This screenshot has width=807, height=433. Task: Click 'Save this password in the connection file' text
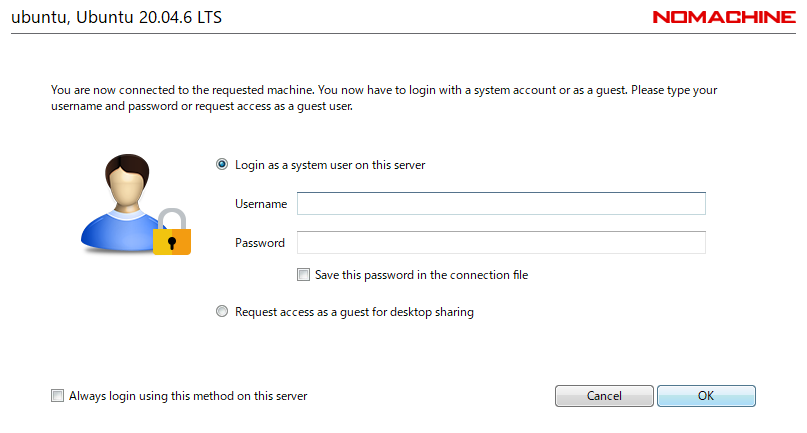coord(421,275)
